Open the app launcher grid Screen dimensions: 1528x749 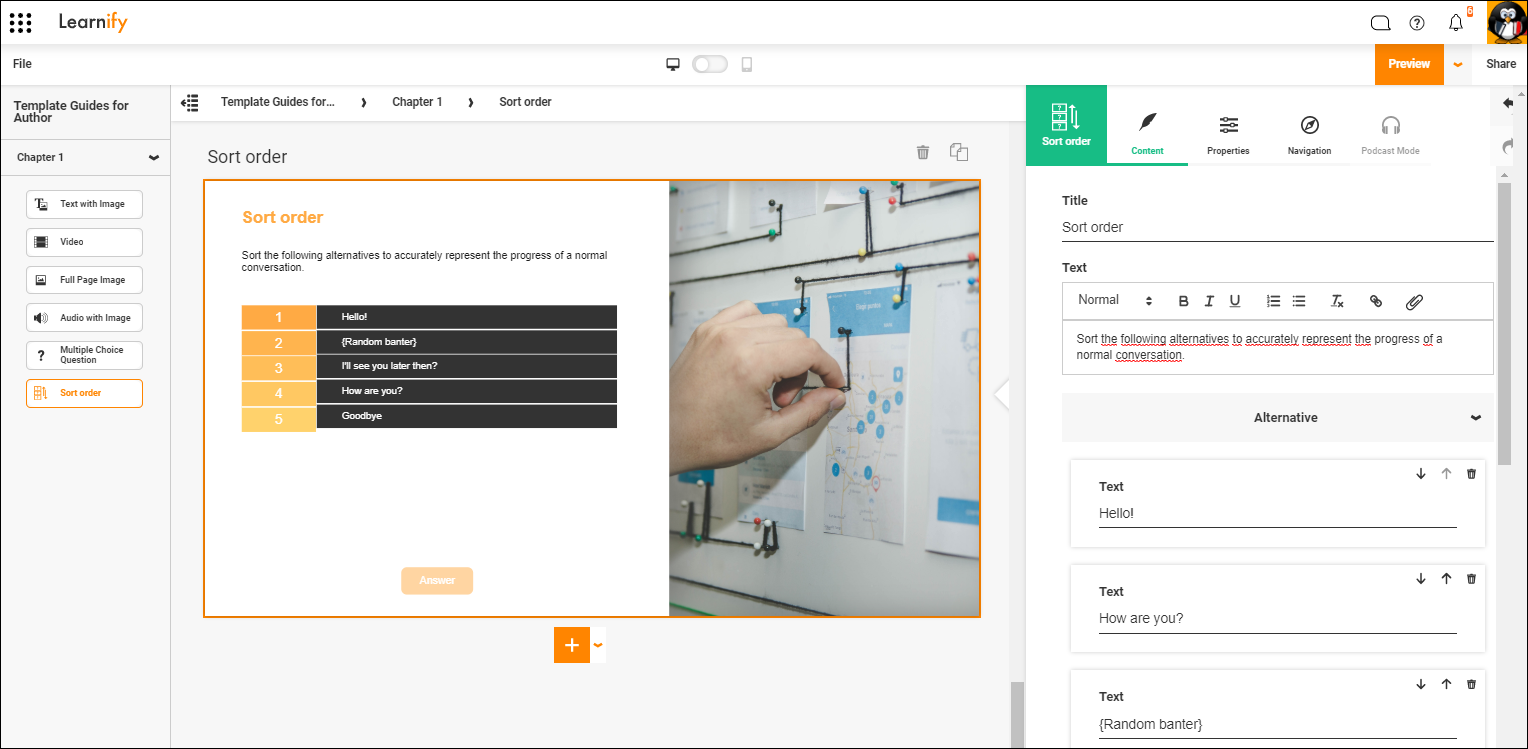click(x=21, y=22)
